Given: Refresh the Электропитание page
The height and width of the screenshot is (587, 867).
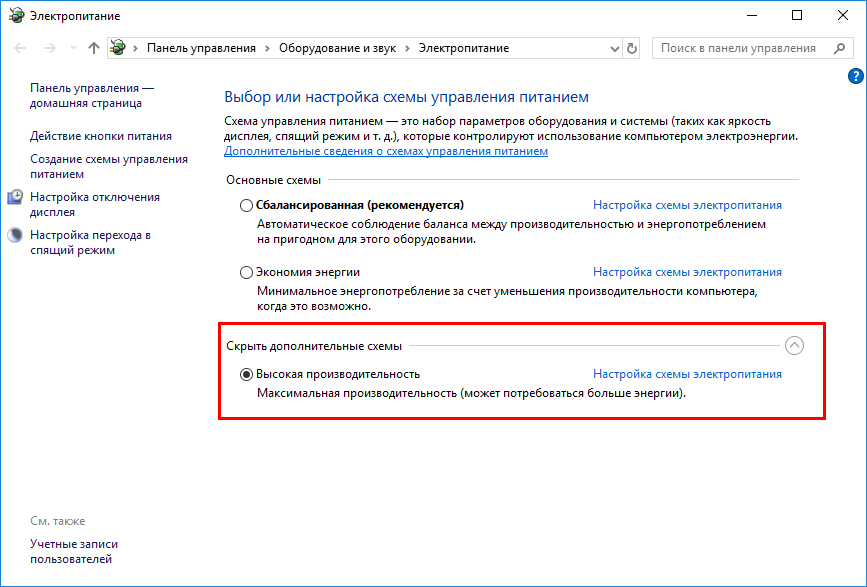Looking at the screenshot, I should pyautogui.click(x=631, y=48).
